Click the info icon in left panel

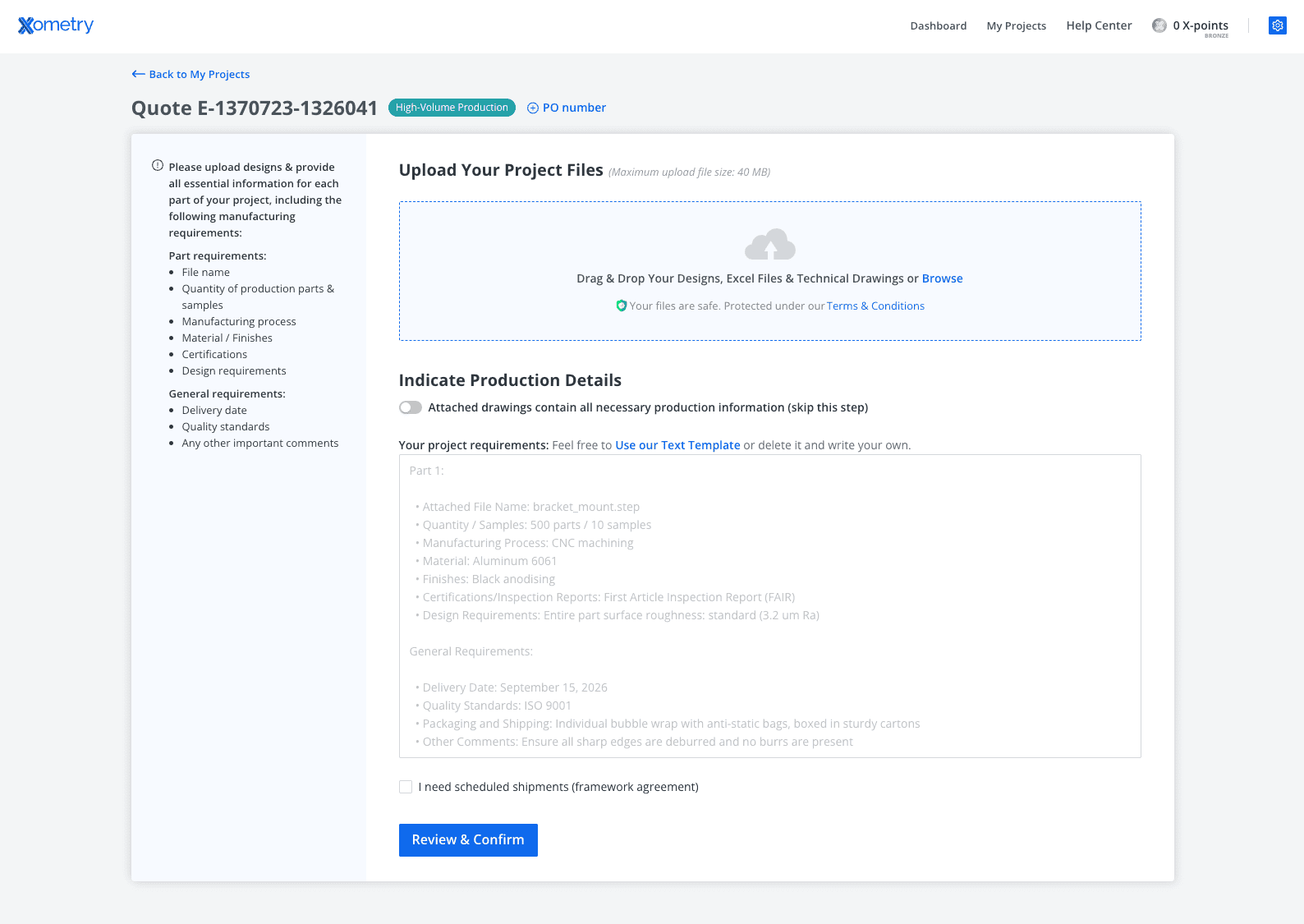158,166
